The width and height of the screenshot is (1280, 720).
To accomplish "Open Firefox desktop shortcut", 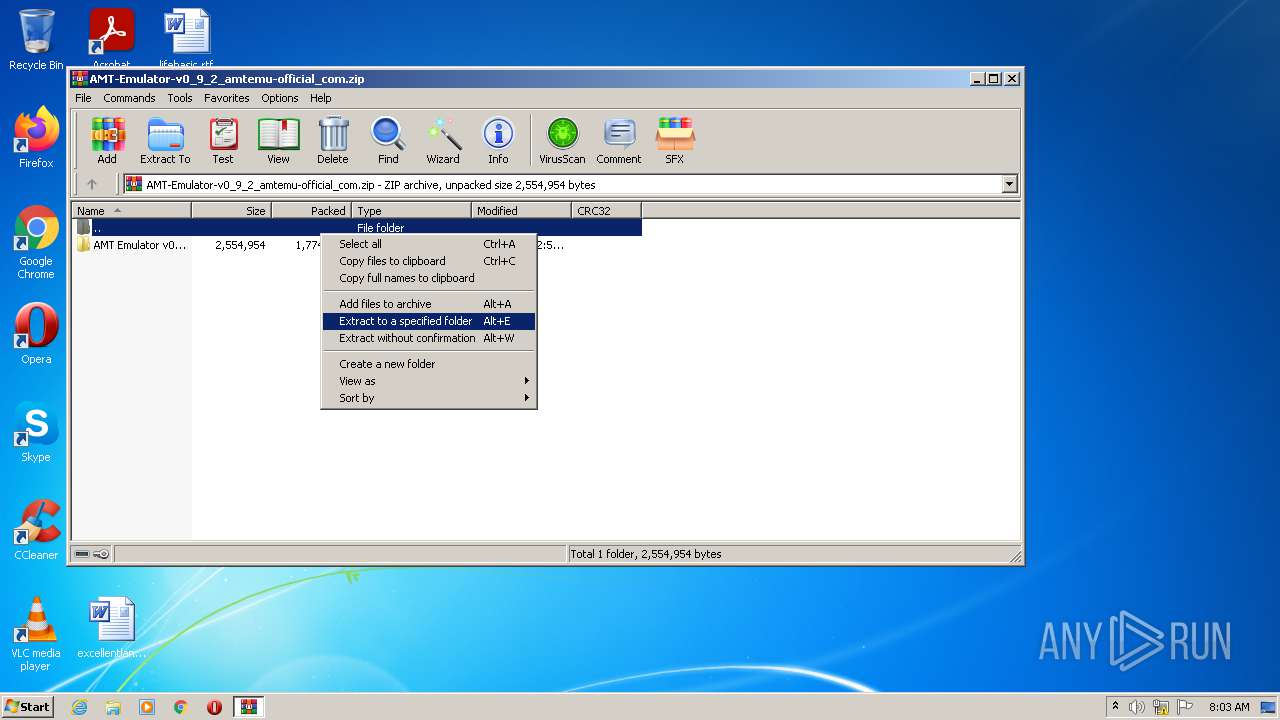I will click(x=36, y=138).
